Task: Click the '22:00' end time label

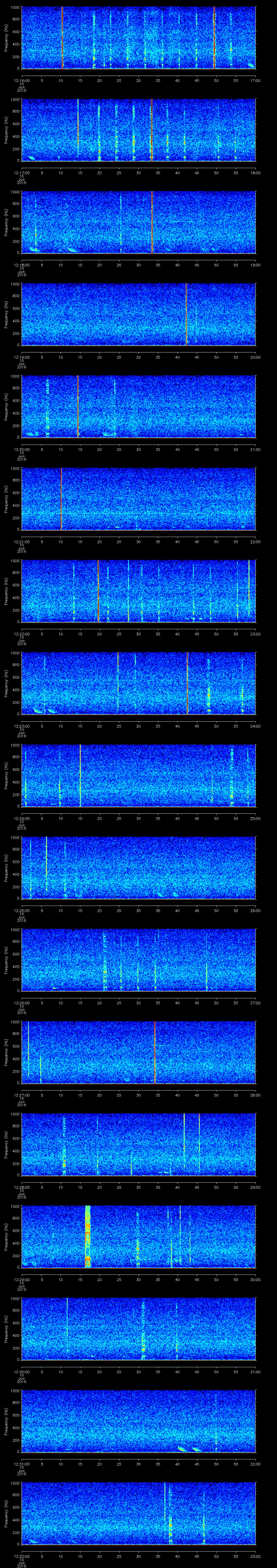Action: pos(255,542)
